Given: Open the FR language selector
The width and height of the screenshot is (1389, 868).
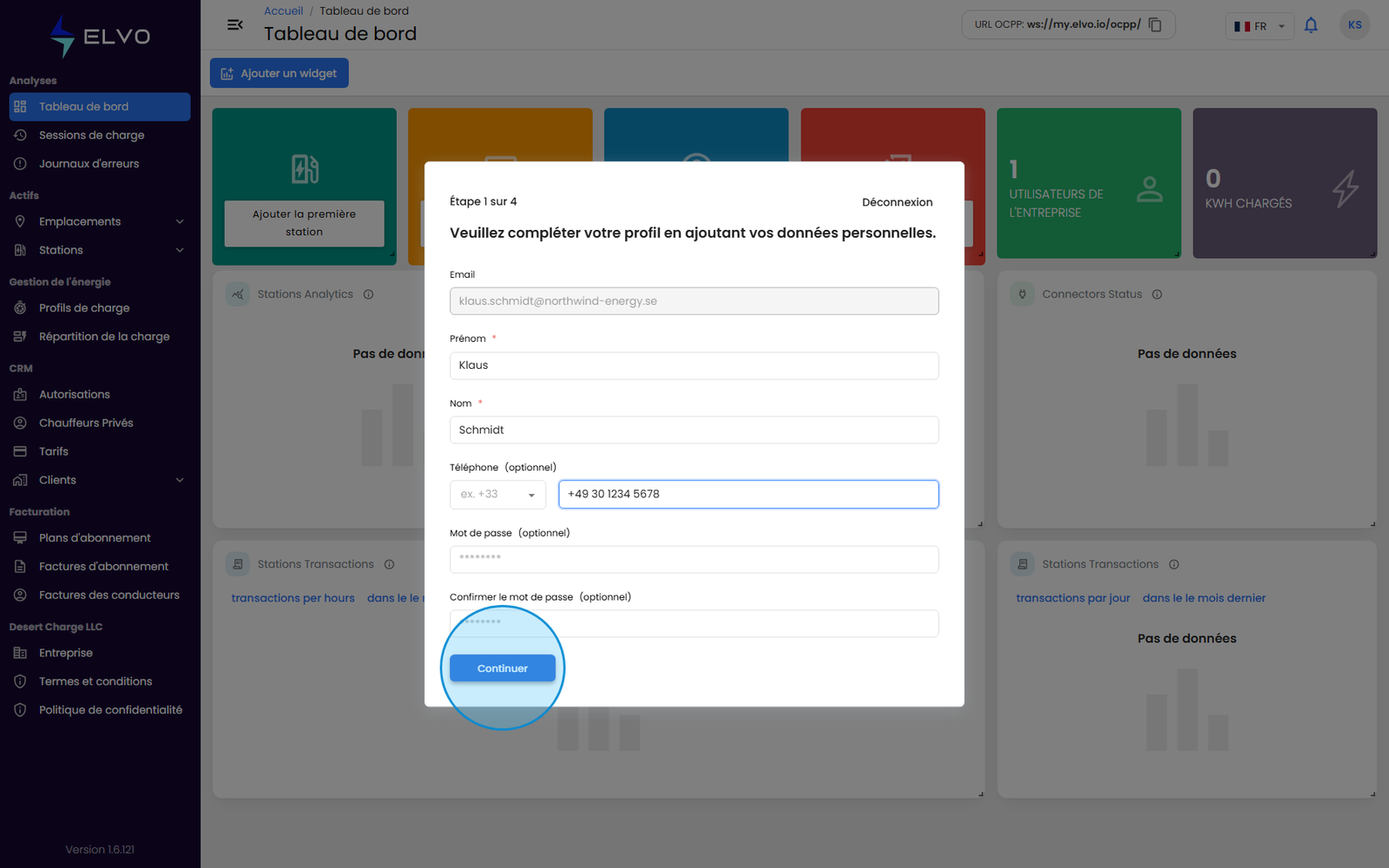Looking at the screenshot, I should (1259, 26).
